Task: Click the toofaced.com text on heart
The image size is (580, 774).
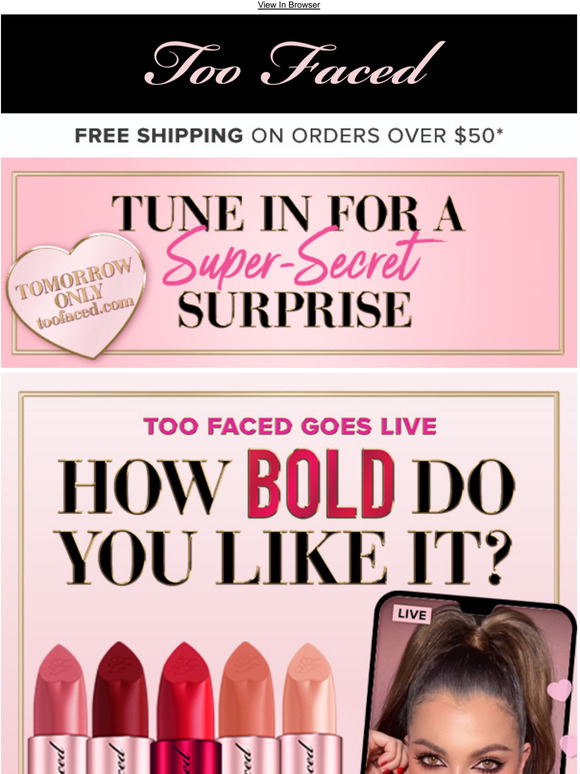Action: coord(85,312)
